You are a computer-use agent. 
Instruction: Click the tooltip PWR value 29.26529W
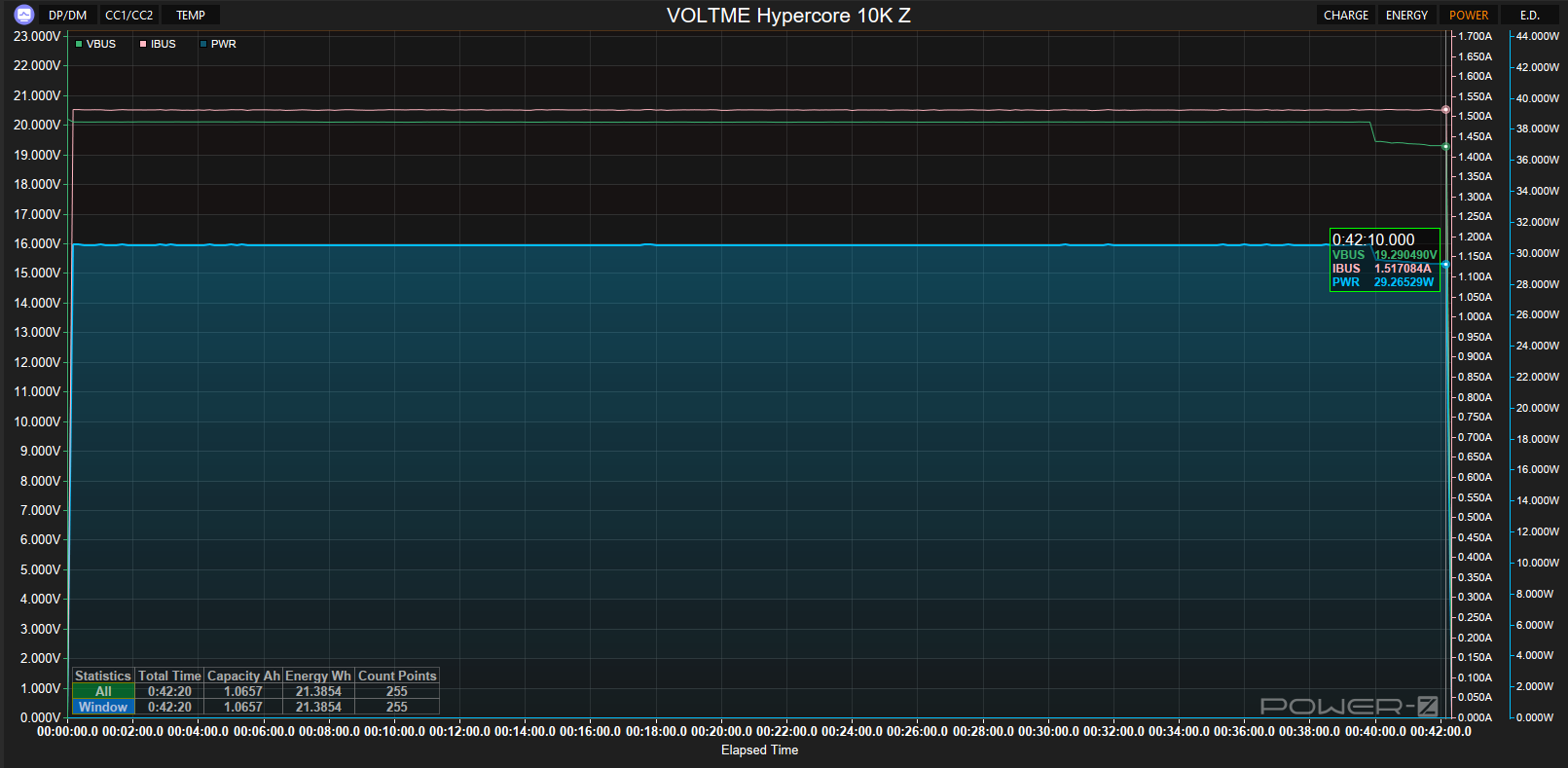[x=1404, y=282]
